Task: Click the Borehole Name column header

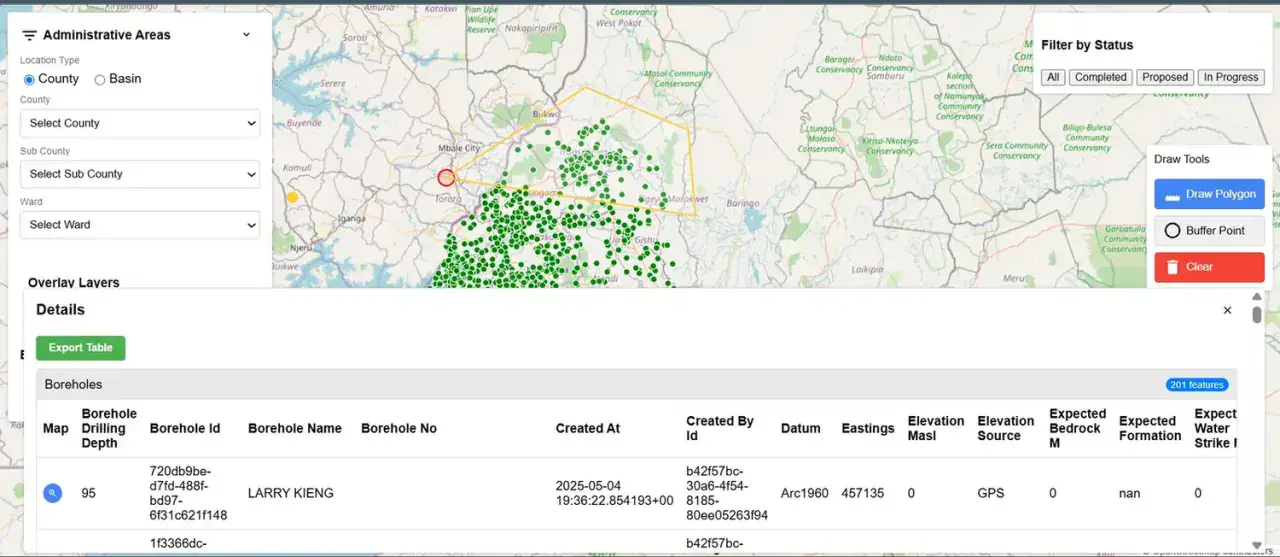Action: [295, 428]
